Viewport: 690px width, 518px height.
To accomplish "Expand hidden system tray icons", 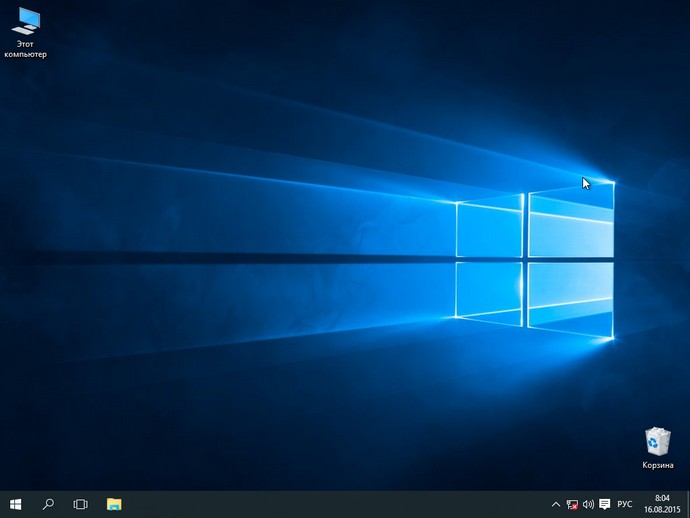I will tap(556, 504).
